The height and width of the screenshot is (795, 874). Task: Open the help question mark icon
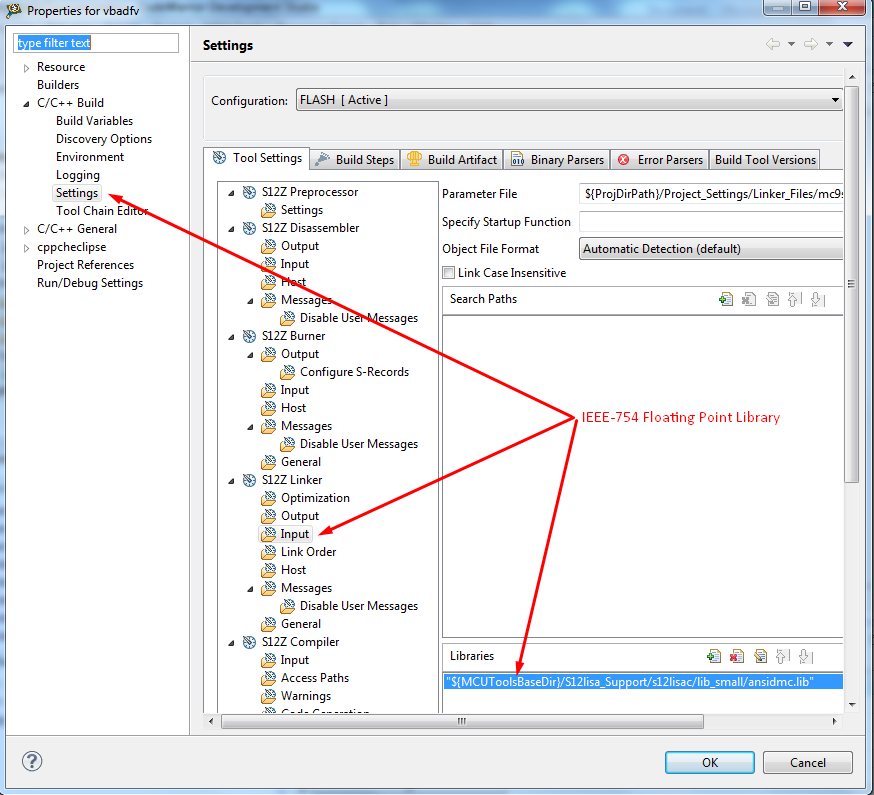32,761
